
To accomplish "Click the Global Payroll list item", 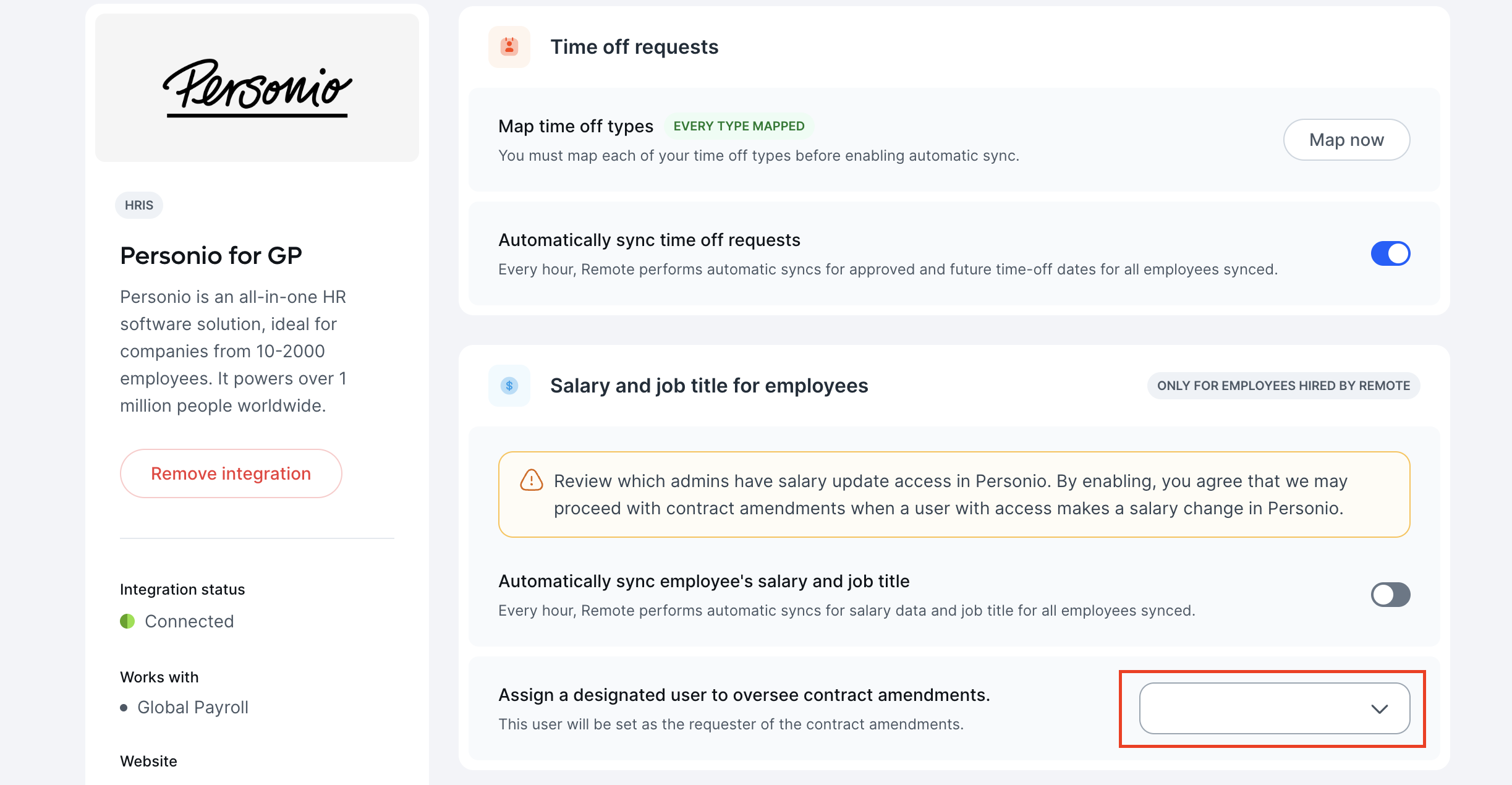I will point(193,707).
